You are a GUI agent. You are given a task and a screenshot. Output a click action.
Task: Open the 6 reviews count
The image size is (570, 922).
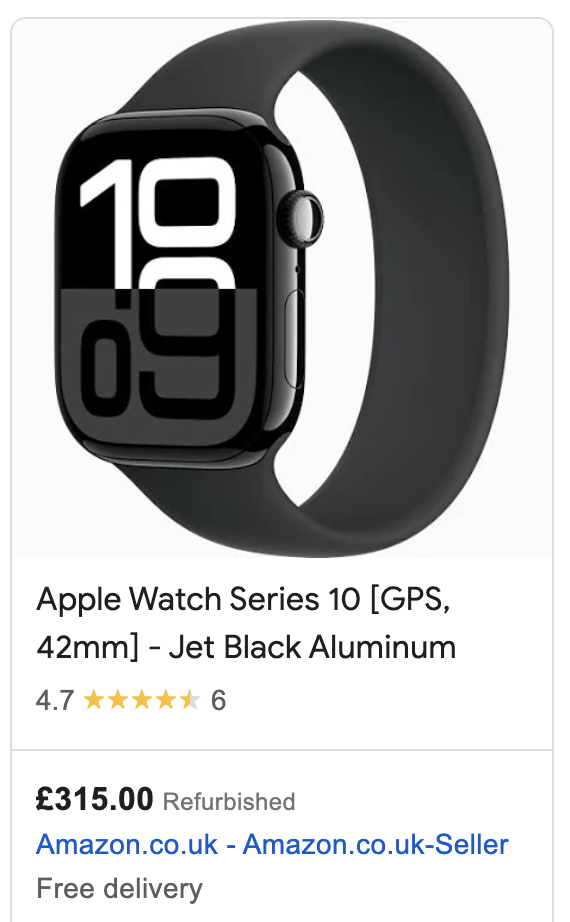218,700
